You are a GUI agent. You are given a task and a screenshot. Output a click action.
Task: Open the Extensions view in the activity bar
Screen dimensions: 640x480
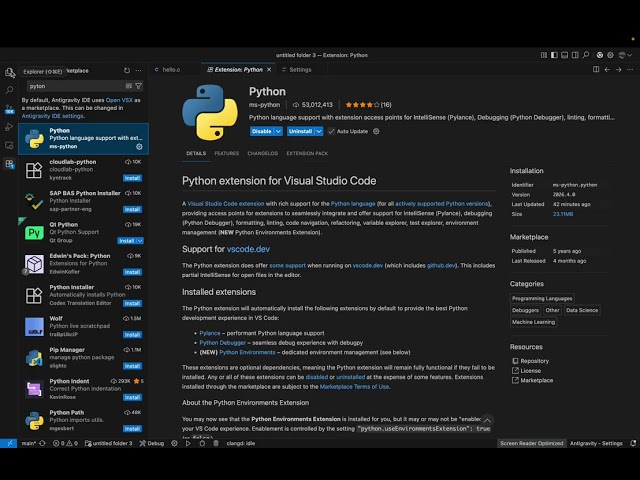point(9,164)
